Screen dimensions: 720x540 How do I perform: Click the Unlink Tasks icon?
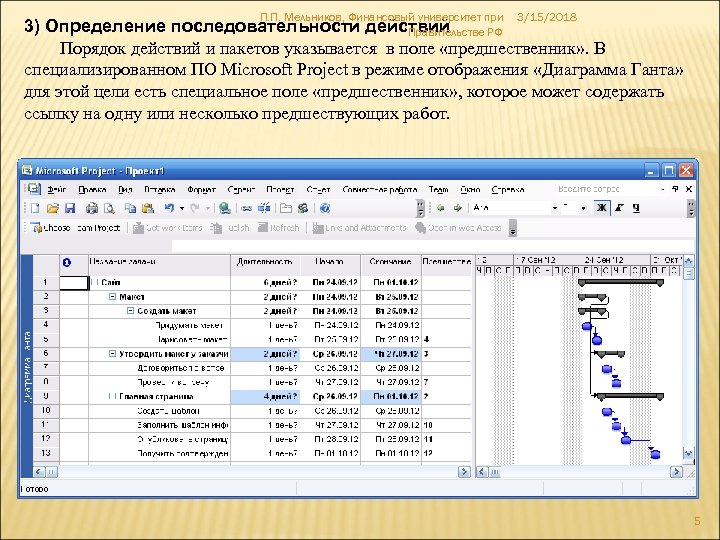(264, 208)
